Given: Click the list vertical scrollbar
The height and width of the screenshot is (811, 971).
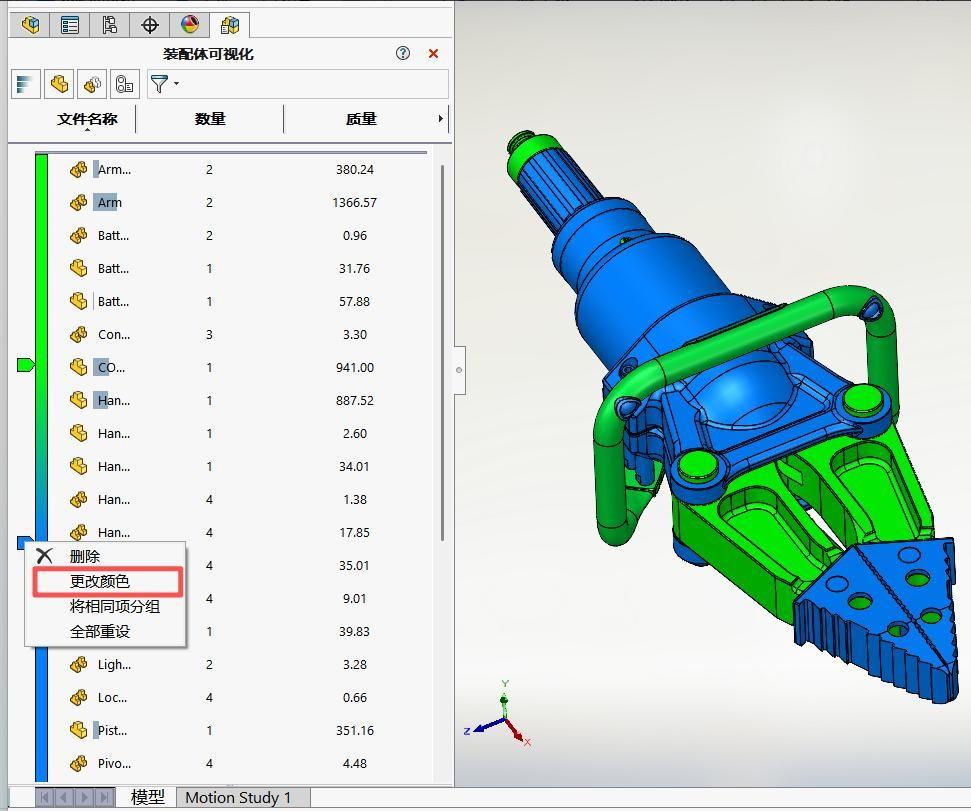Looking at the screenshot, I should pos(442,353).
